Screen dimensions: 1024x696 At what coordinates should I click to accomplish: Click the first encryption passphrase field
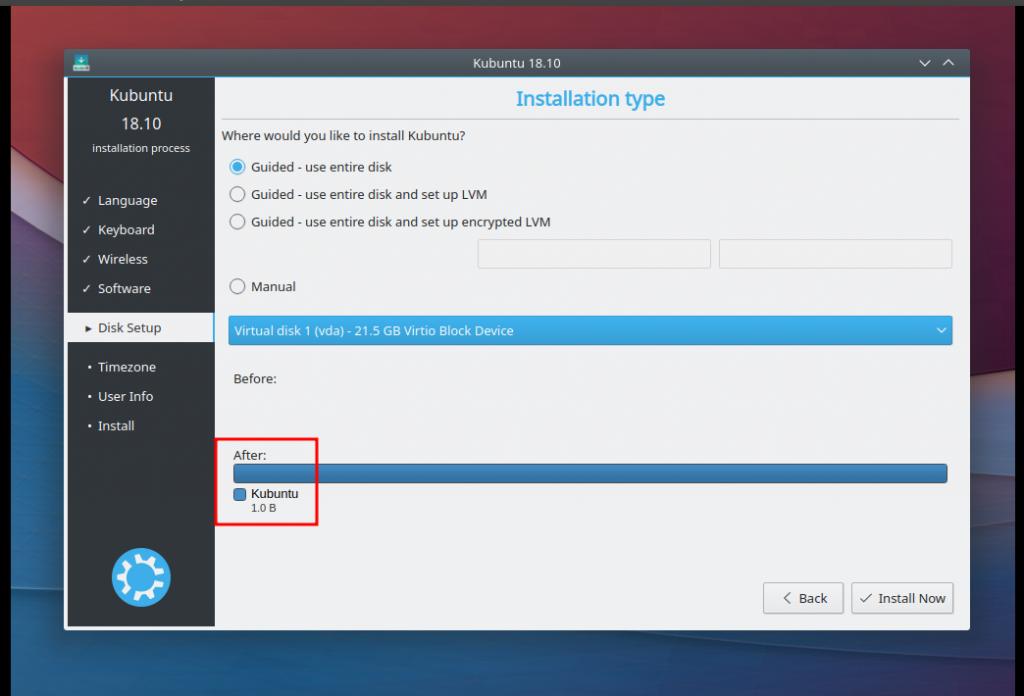coord(594,254)
